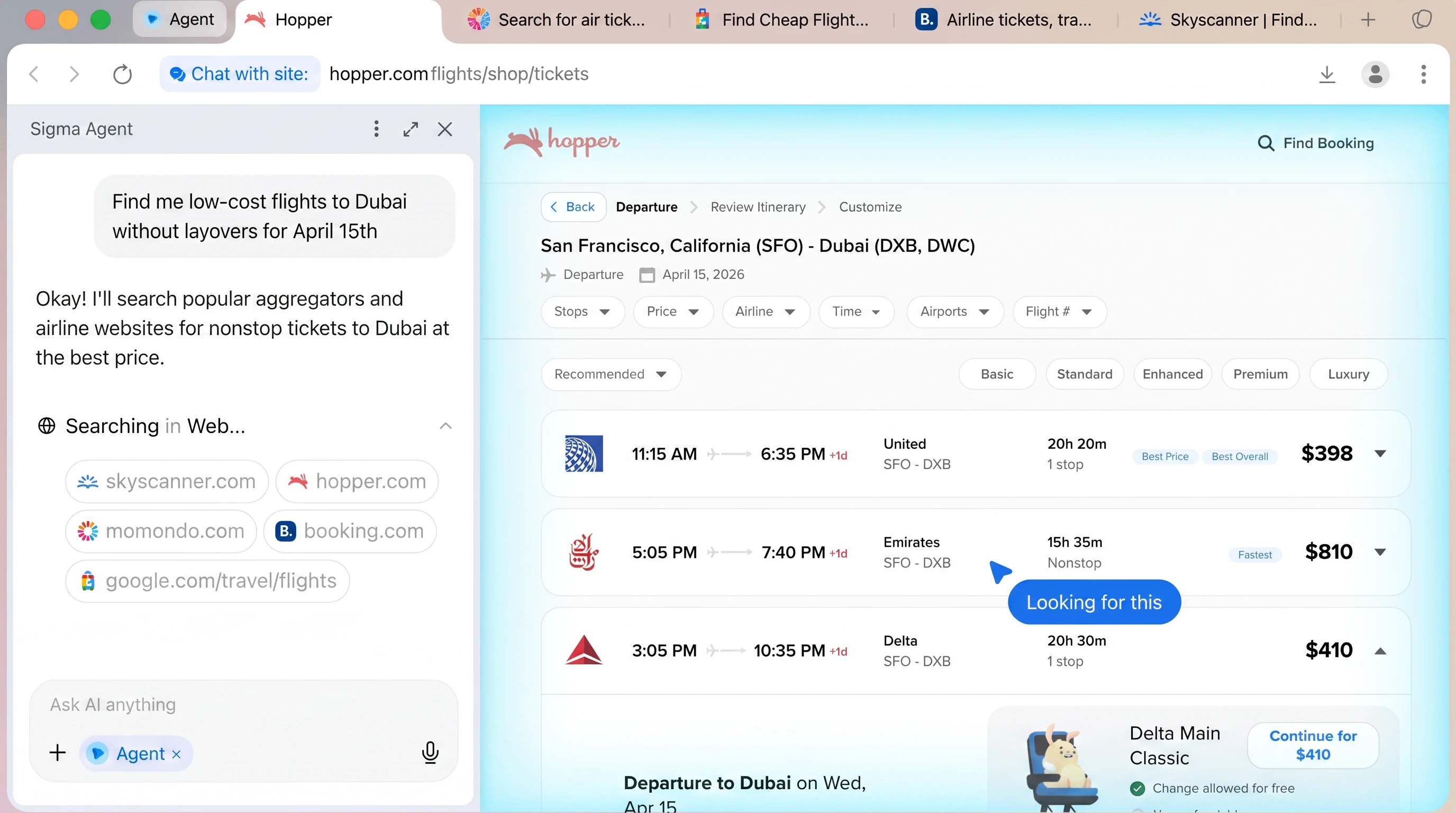The width and height of the screenshot is (1456, 813).
Task: Go forward using browser forward arrow
Action: (74, 74)
